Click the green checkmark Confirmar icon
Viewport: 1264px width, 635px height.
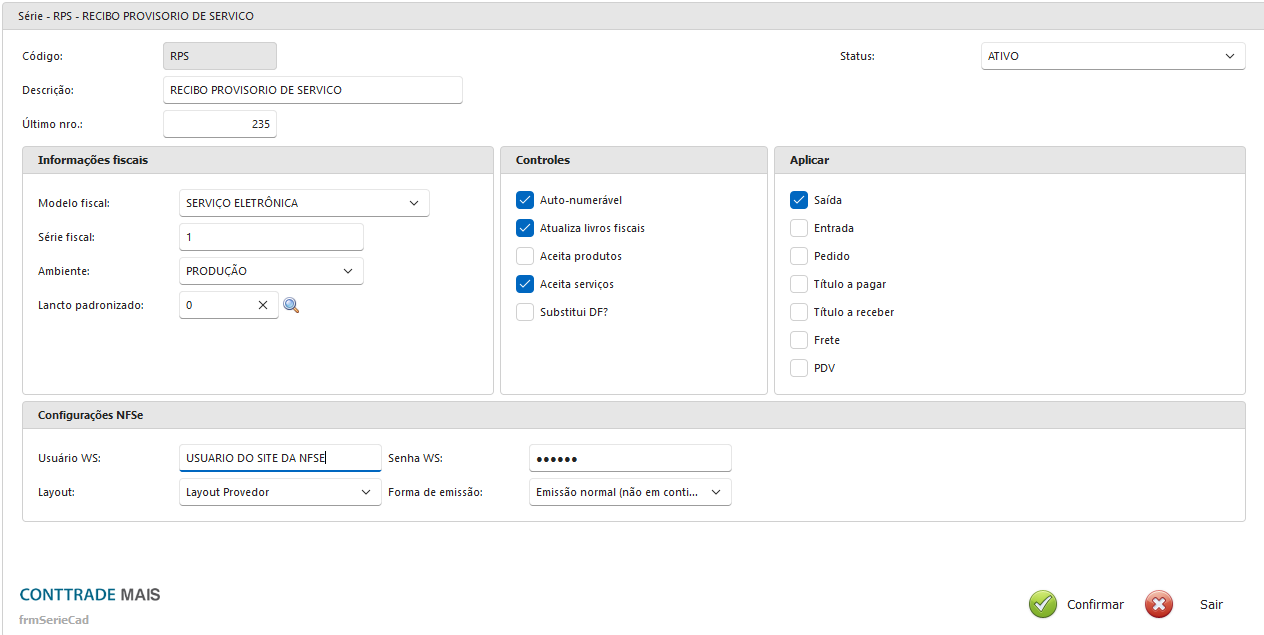1043,604
